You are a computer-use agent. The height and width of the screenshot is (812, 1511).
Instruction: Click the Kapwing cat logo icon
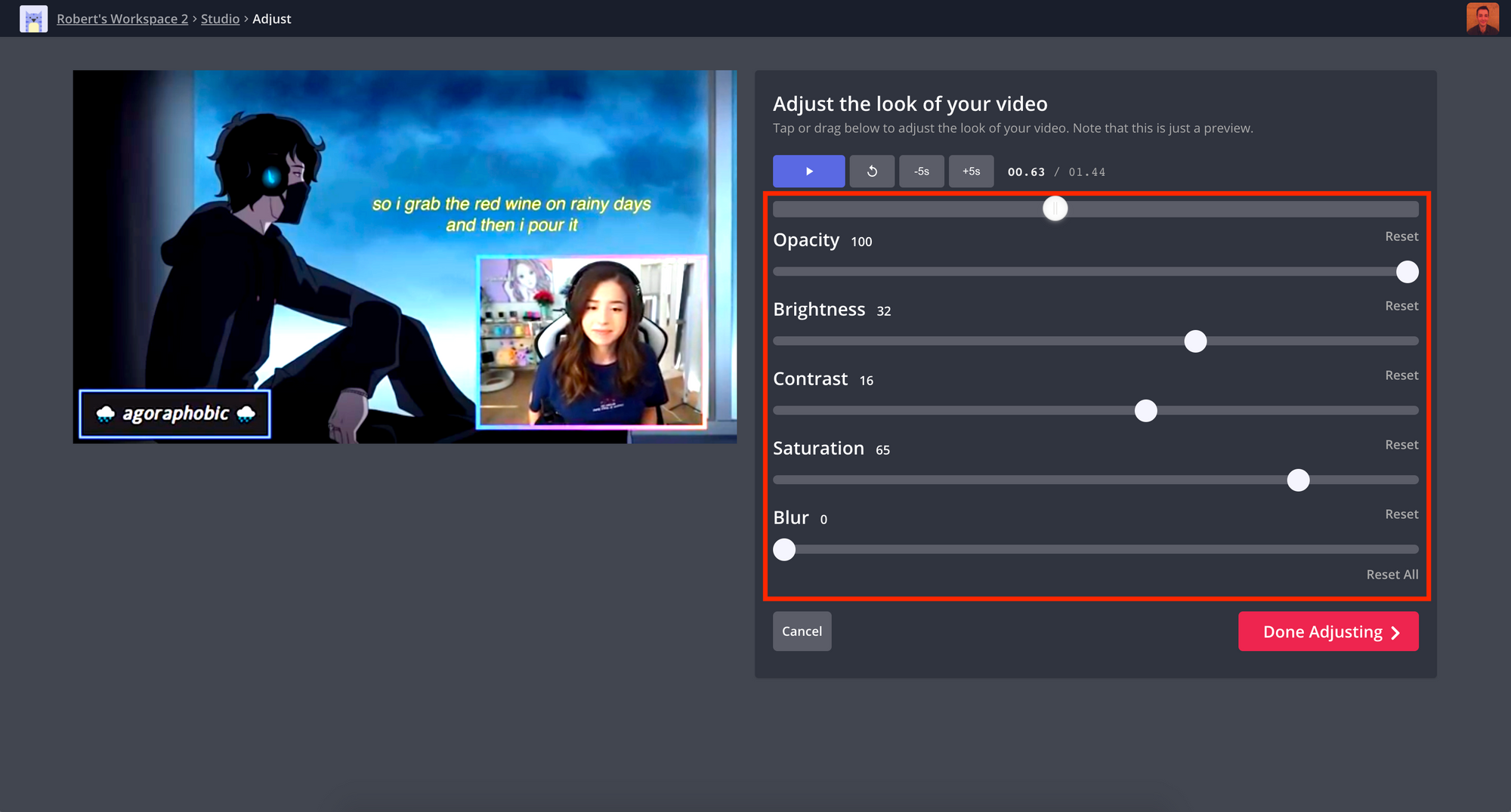click(x=33, y=19)
